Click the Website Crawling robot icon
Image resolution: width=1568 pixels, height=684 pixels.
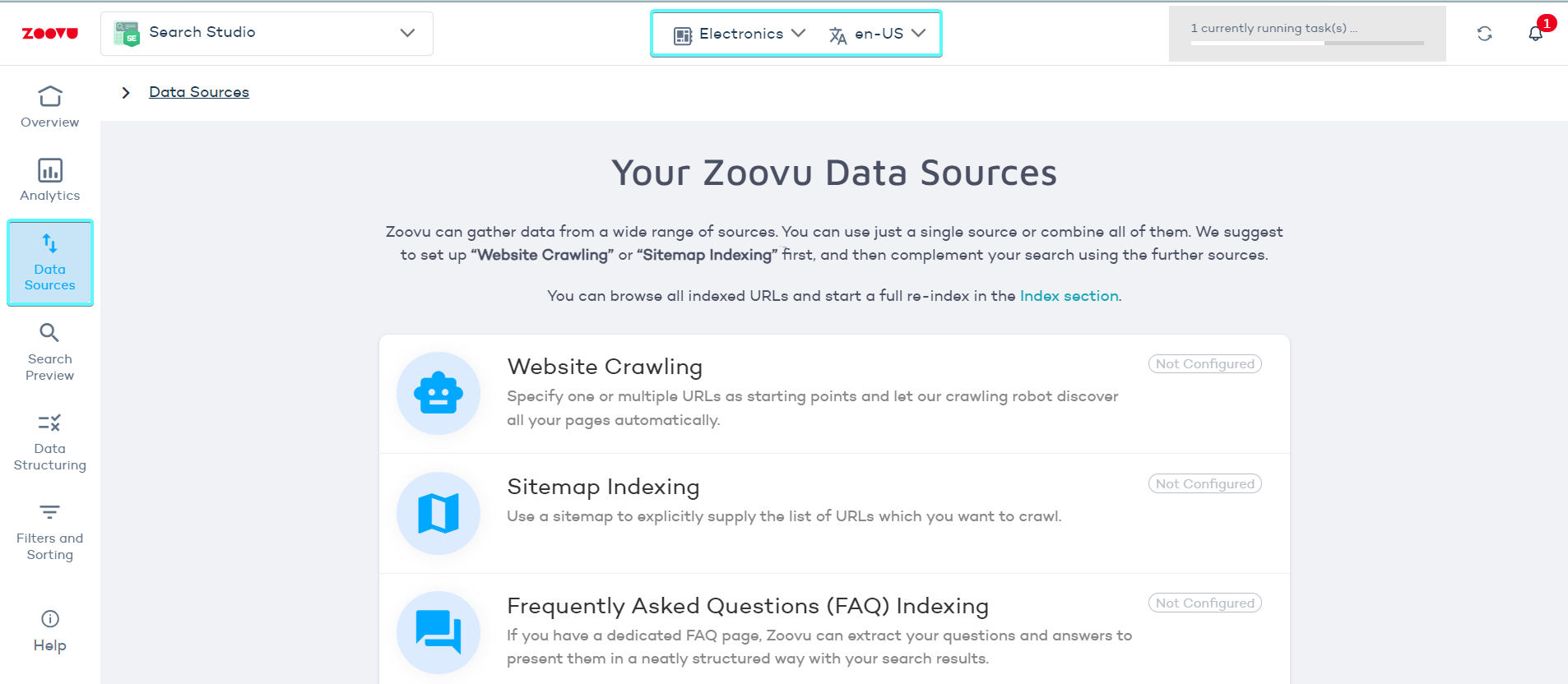point(438,393)
